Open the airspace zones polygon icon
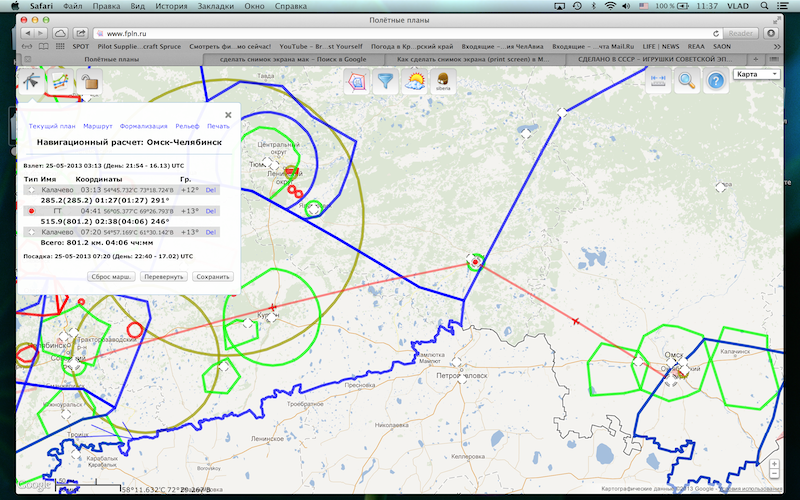 [x=355, y=82]
